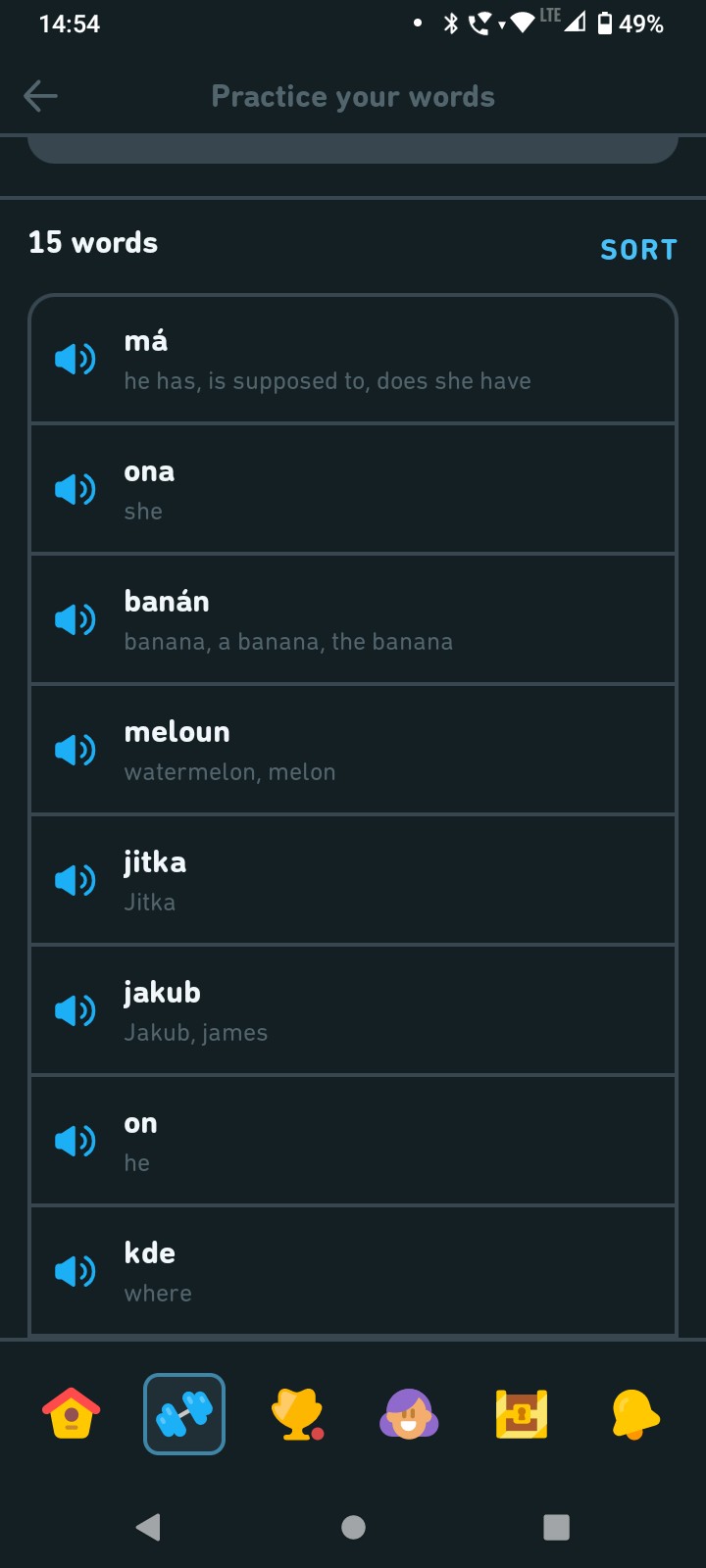This screenshot has width=706, height=1568.
Task: Play pronunciation of jakub
Action: point(75,1010)
